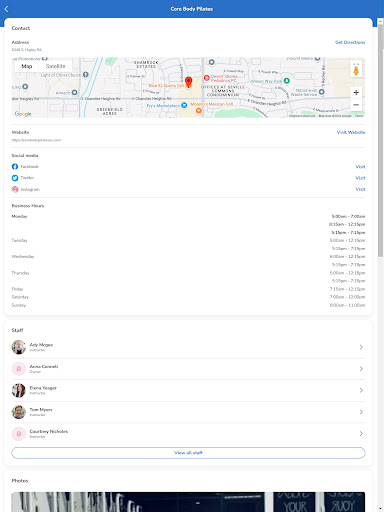The height and width of the screenshot is (512, 384).
Task: Open Aely Mcgee staff profile
Action: coord(188,347)
